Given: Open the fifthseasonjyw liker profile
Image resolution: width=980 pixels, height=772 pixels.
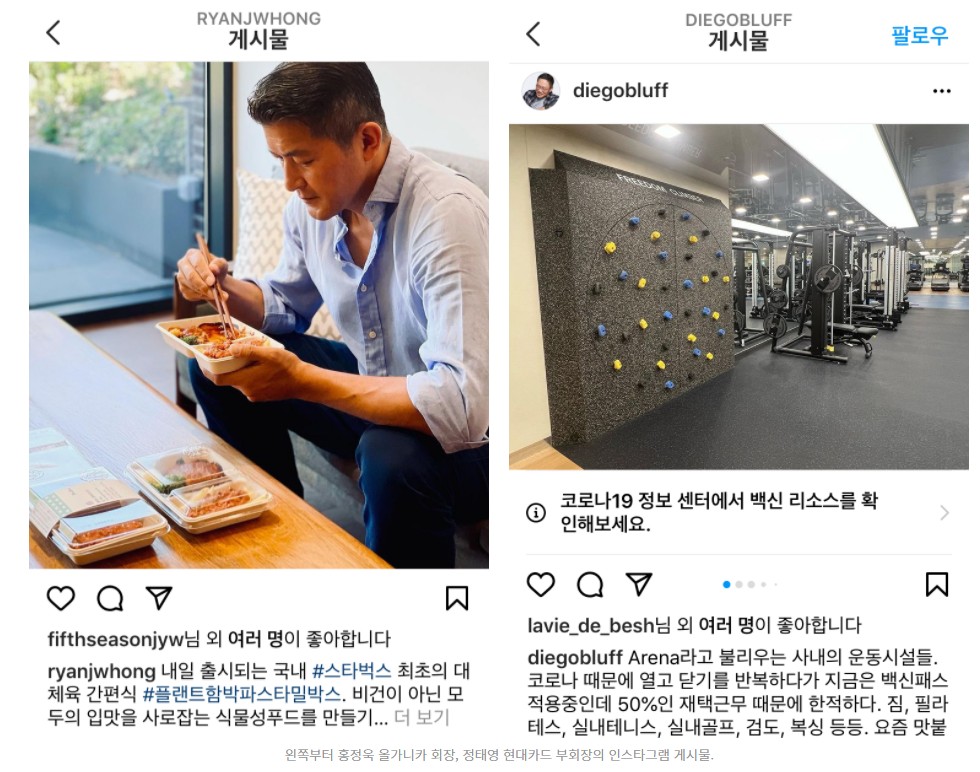Looking at the screenshot, I should pyautogui.click(x=116, y=639).
